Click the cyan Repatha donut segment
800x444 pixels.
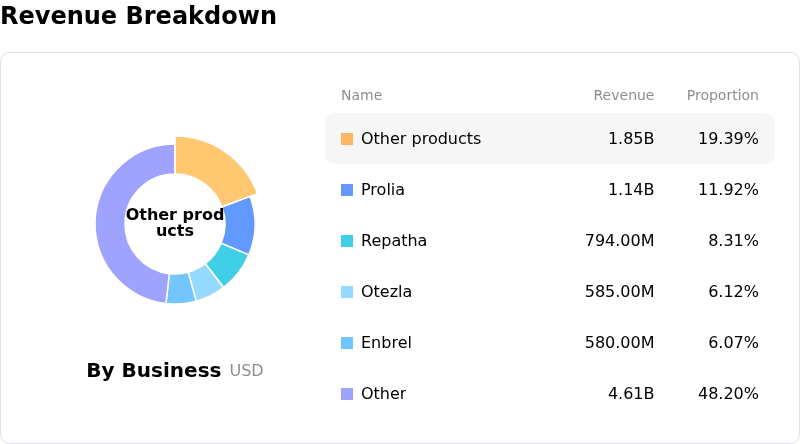[227, 265]
